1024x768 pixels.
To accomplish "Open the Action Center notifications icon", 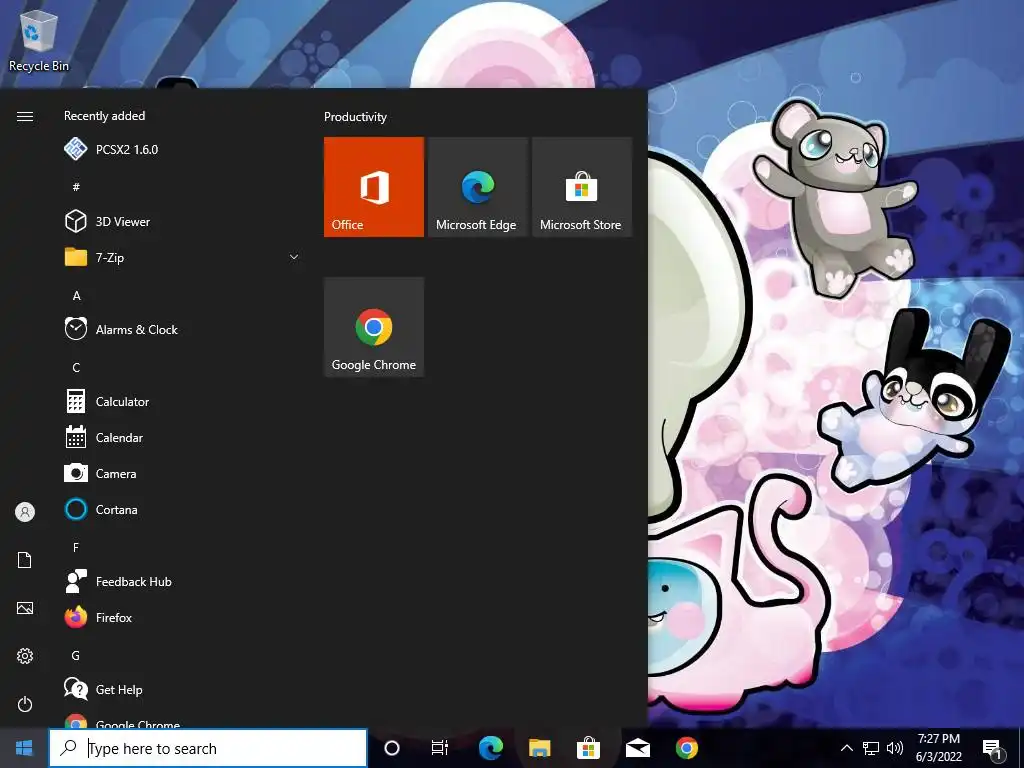I will coord(993,749).
